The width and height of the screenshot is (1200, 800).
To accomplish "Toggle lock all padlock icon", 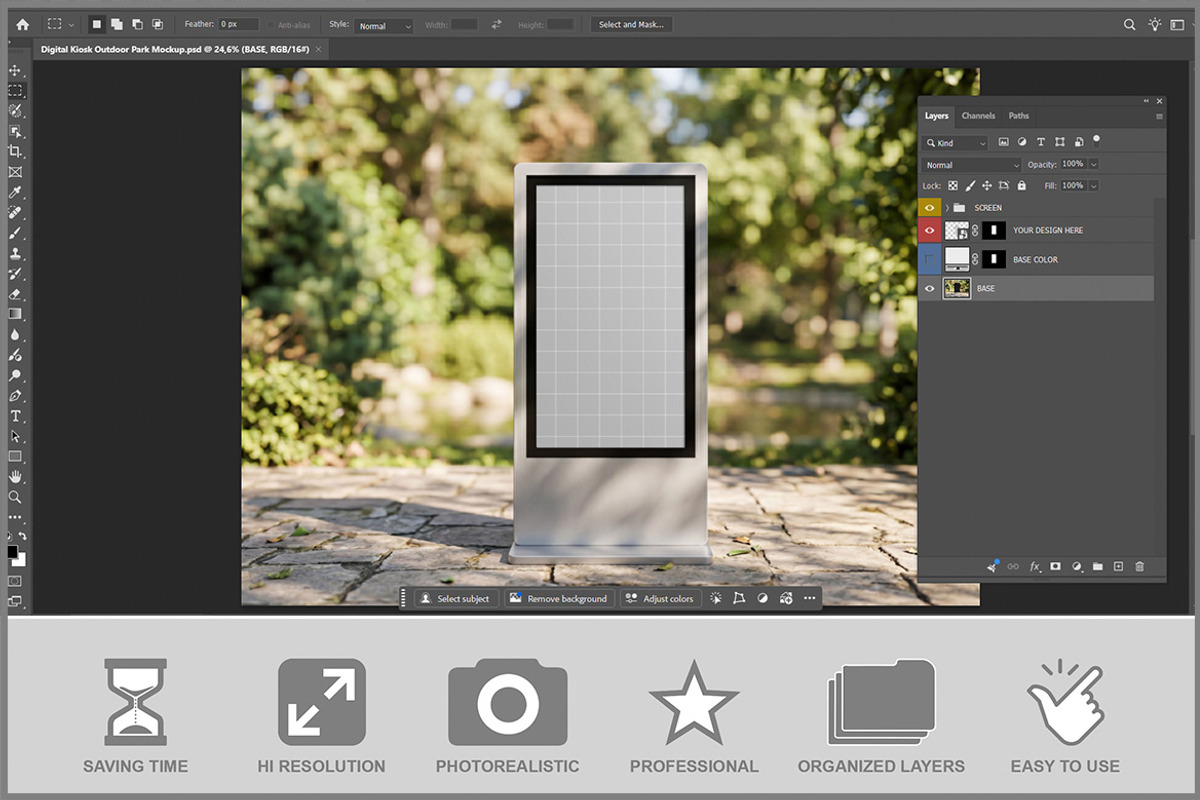I will click(1021, 186).
